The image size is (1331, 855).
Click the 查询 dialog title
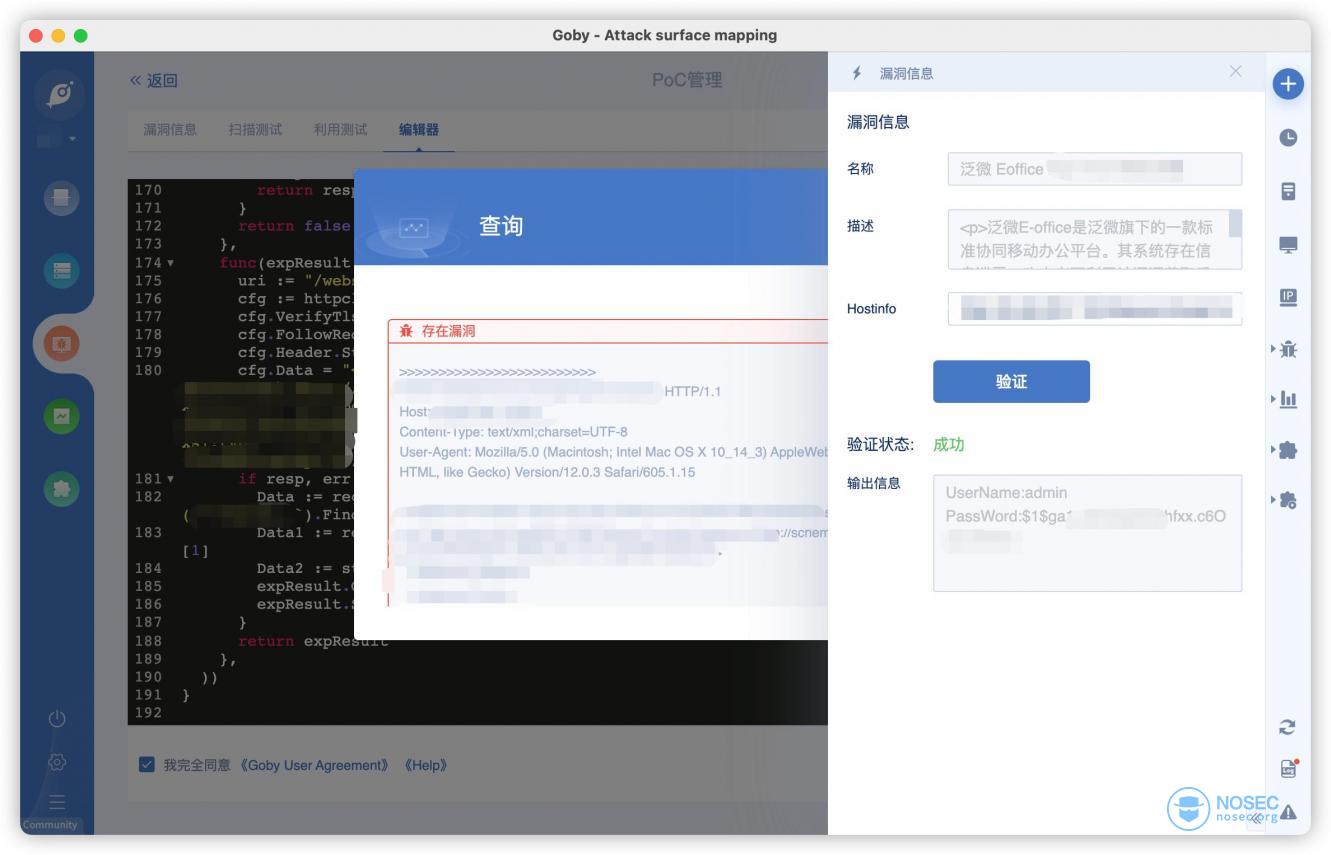501,226
